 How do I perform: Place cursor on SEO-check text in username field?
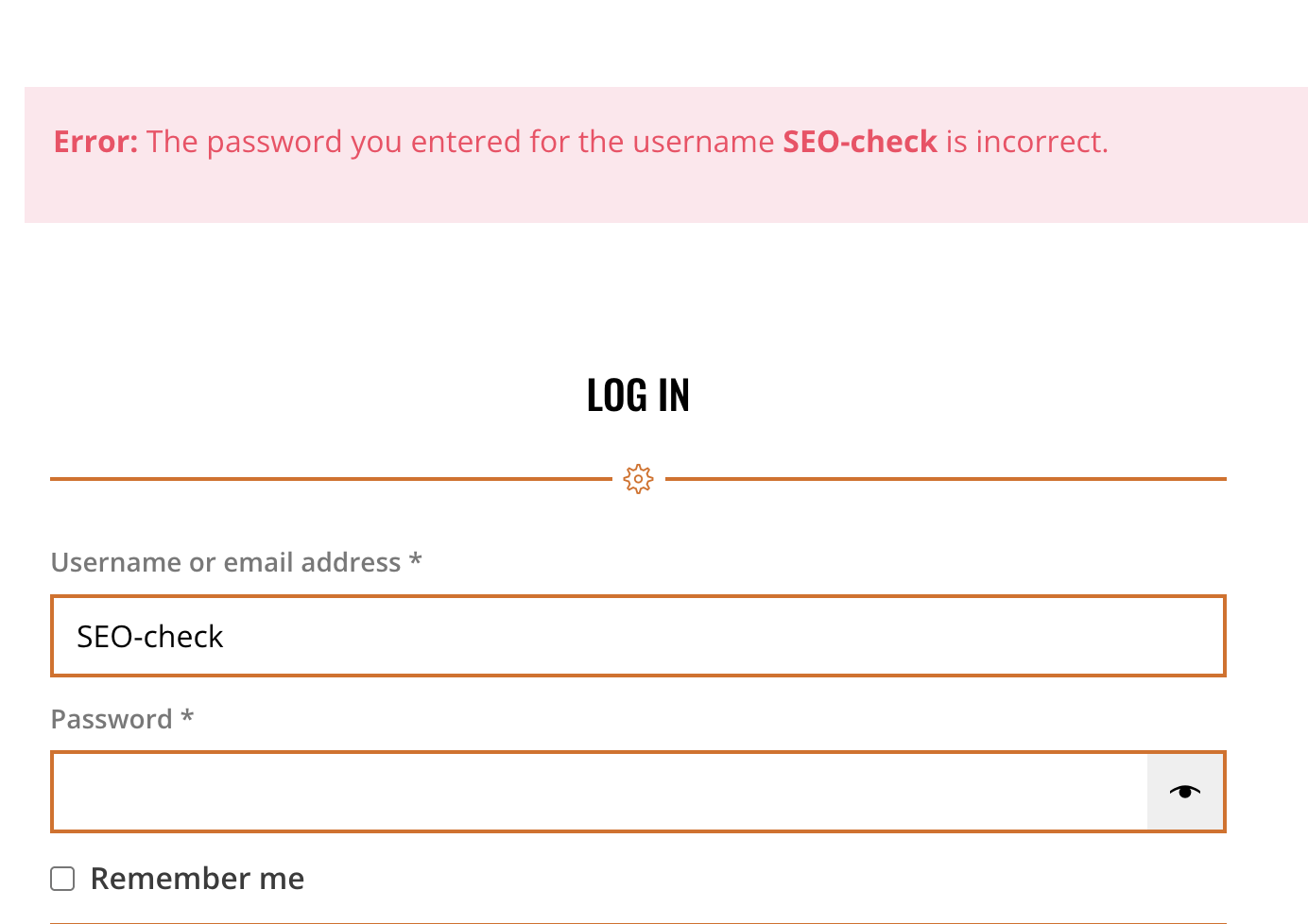pos(150,637)
